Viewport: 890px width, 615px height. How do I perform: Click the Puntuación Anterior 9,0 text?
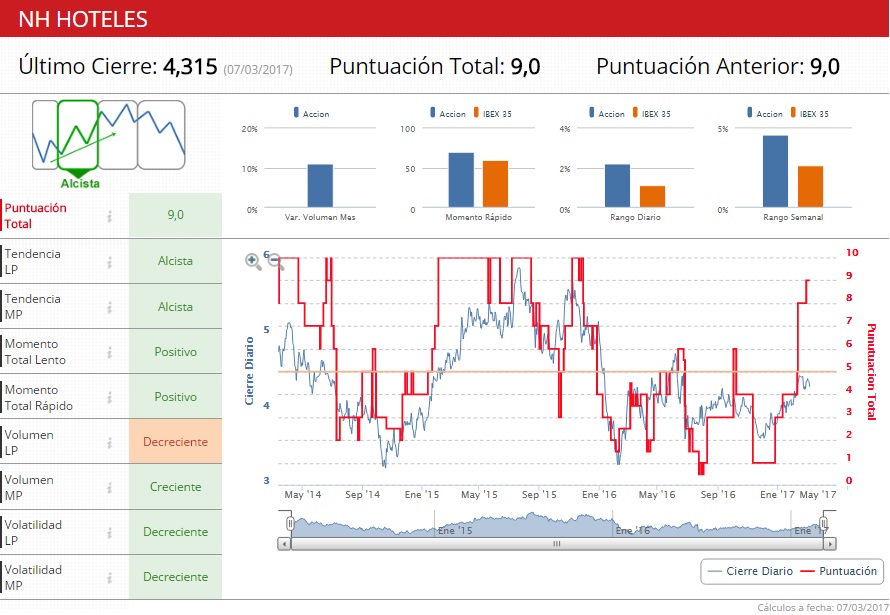718,66
